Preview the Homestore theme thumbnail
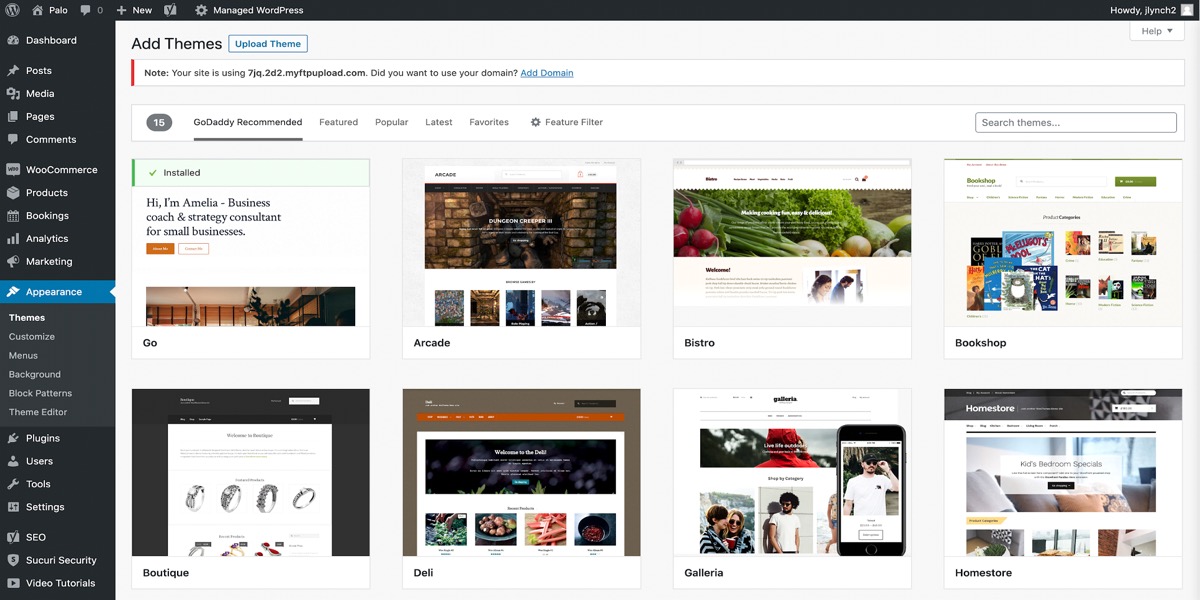 pyautogui.click(x=1063, y=473)
